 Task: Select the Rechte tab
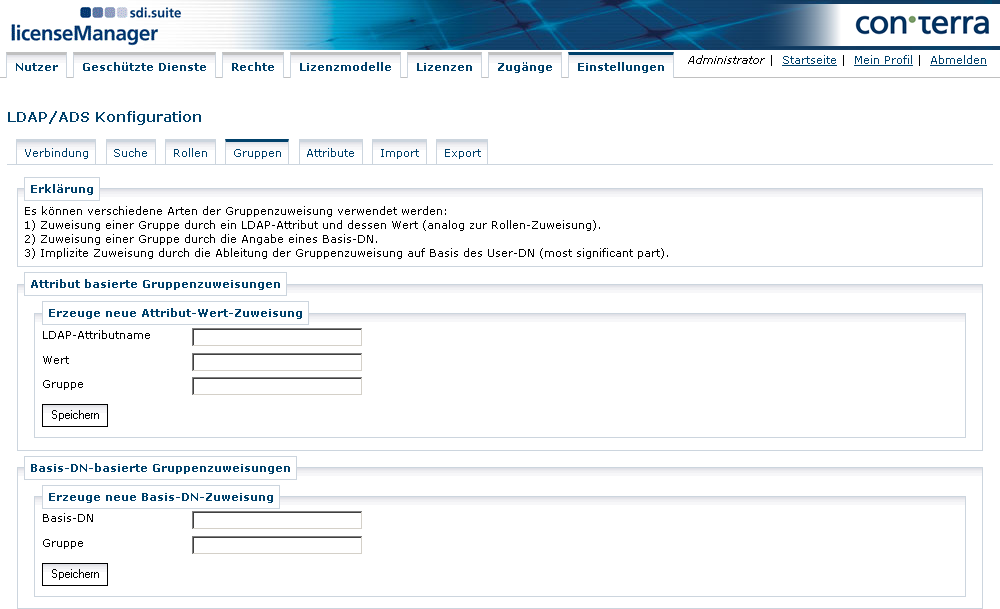pos(252,66)
